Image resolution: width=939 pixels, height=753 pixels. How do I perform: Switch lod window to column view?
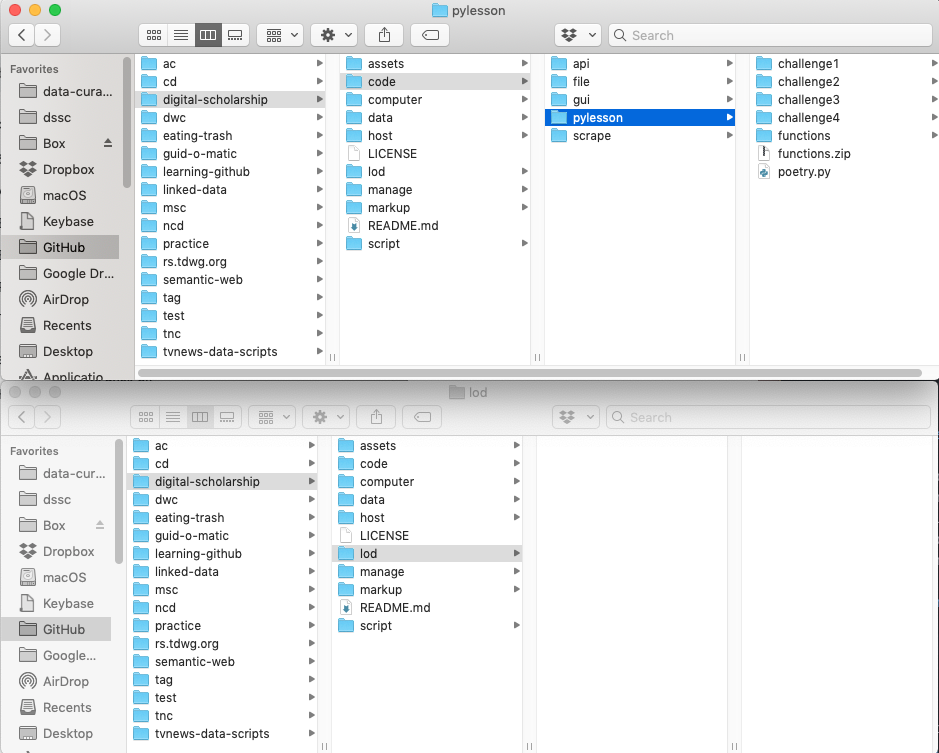point(200,417)
